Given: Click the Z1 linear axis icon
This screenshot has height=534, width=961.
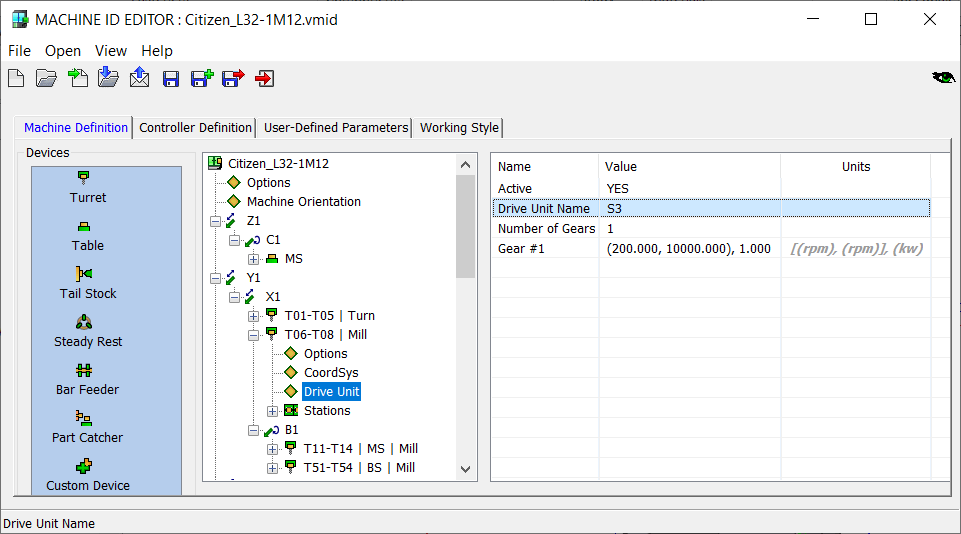Looking at the screenshot, I should pyautogui.click(x=231, y=220).
